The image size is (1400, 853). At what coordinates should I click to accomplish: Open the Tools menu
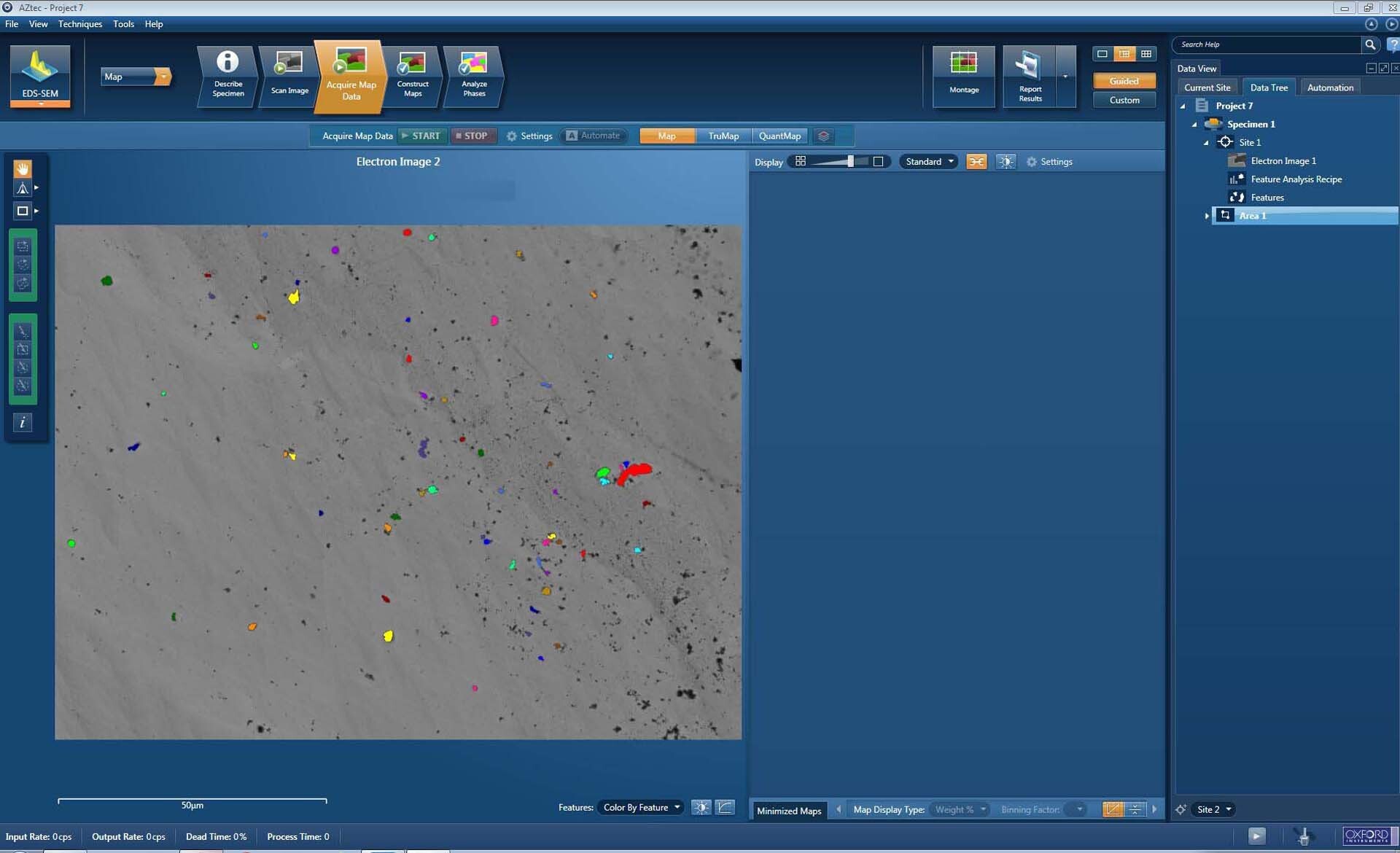pos(123,24)
